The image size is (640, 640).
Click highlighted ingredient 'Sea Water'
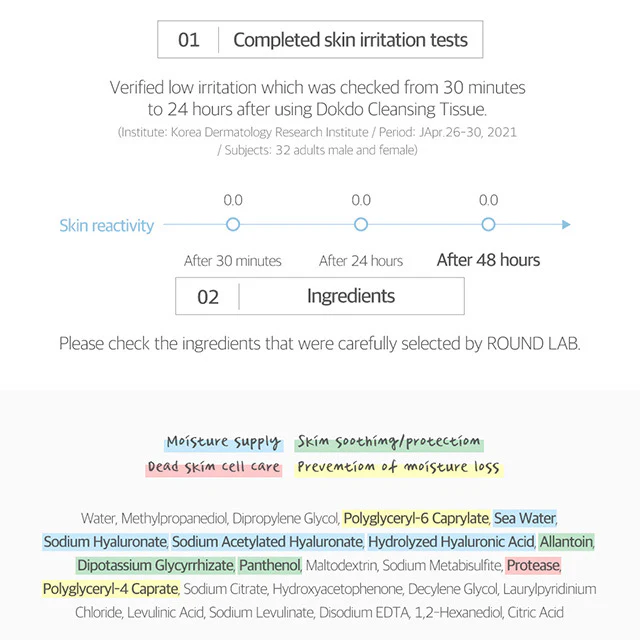point(525,519)
